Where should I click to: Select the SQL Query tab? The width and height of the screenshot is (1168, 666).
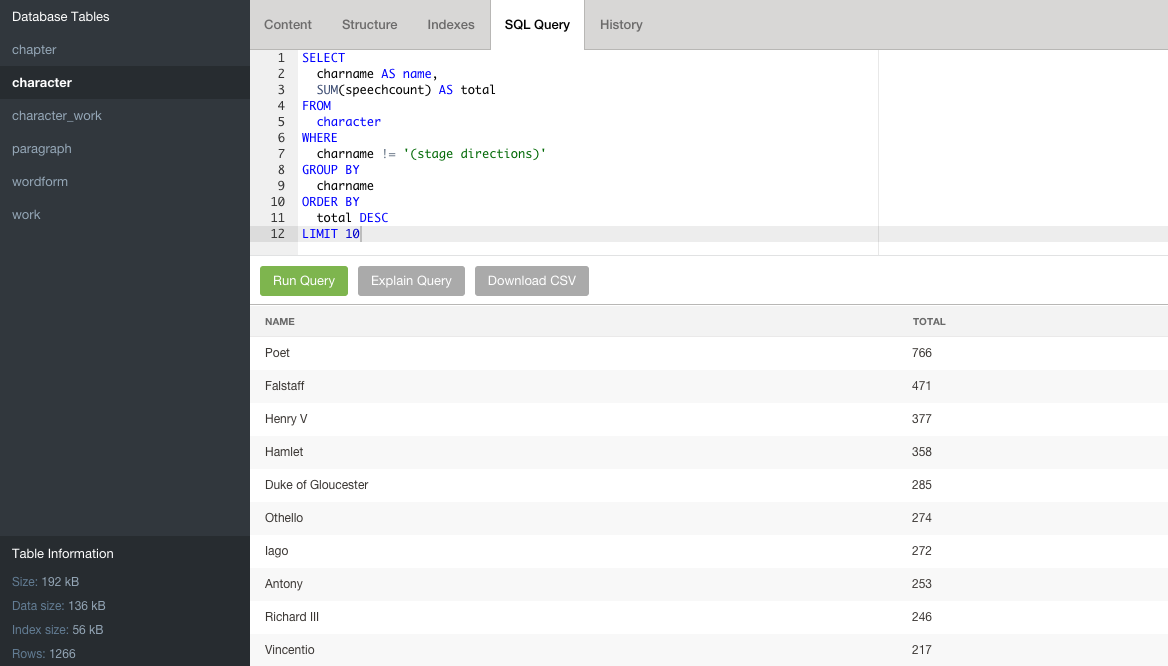coord(537,25)
